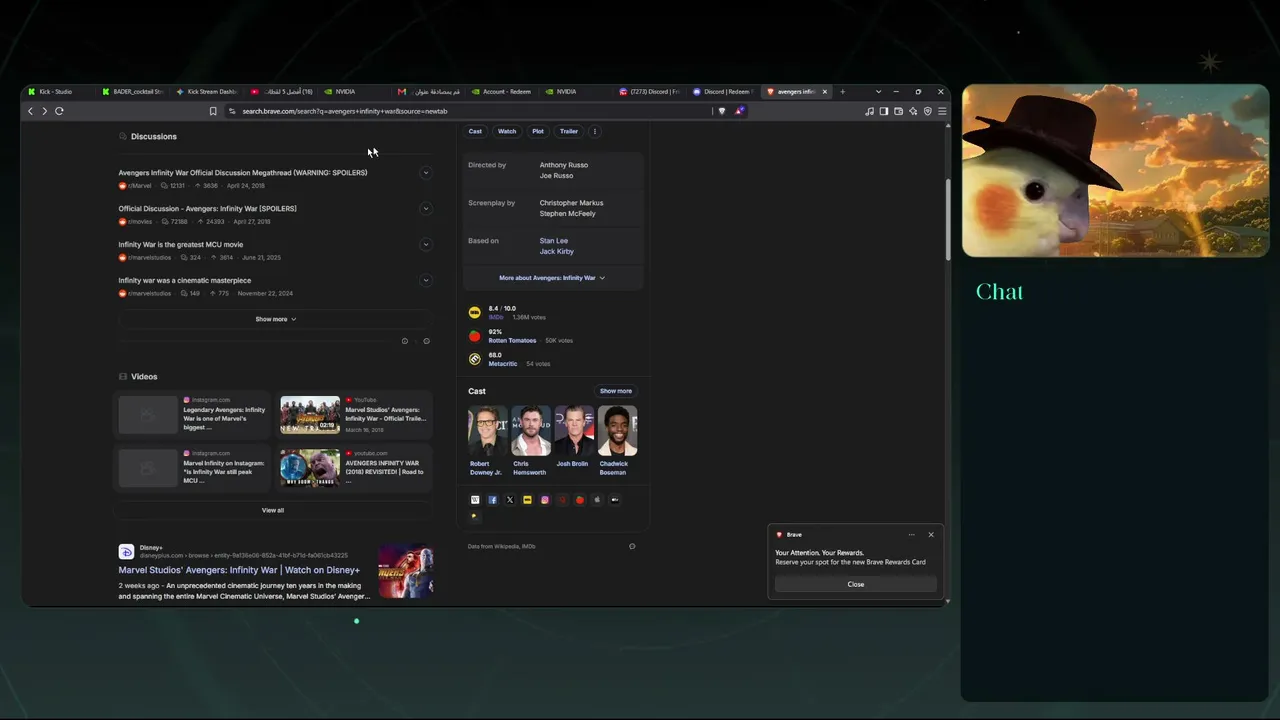Screen dimensions: 1280x720
Task: Open the Rotten Tomatoes tomato icon in links row
Action: (x=579, y=500)
